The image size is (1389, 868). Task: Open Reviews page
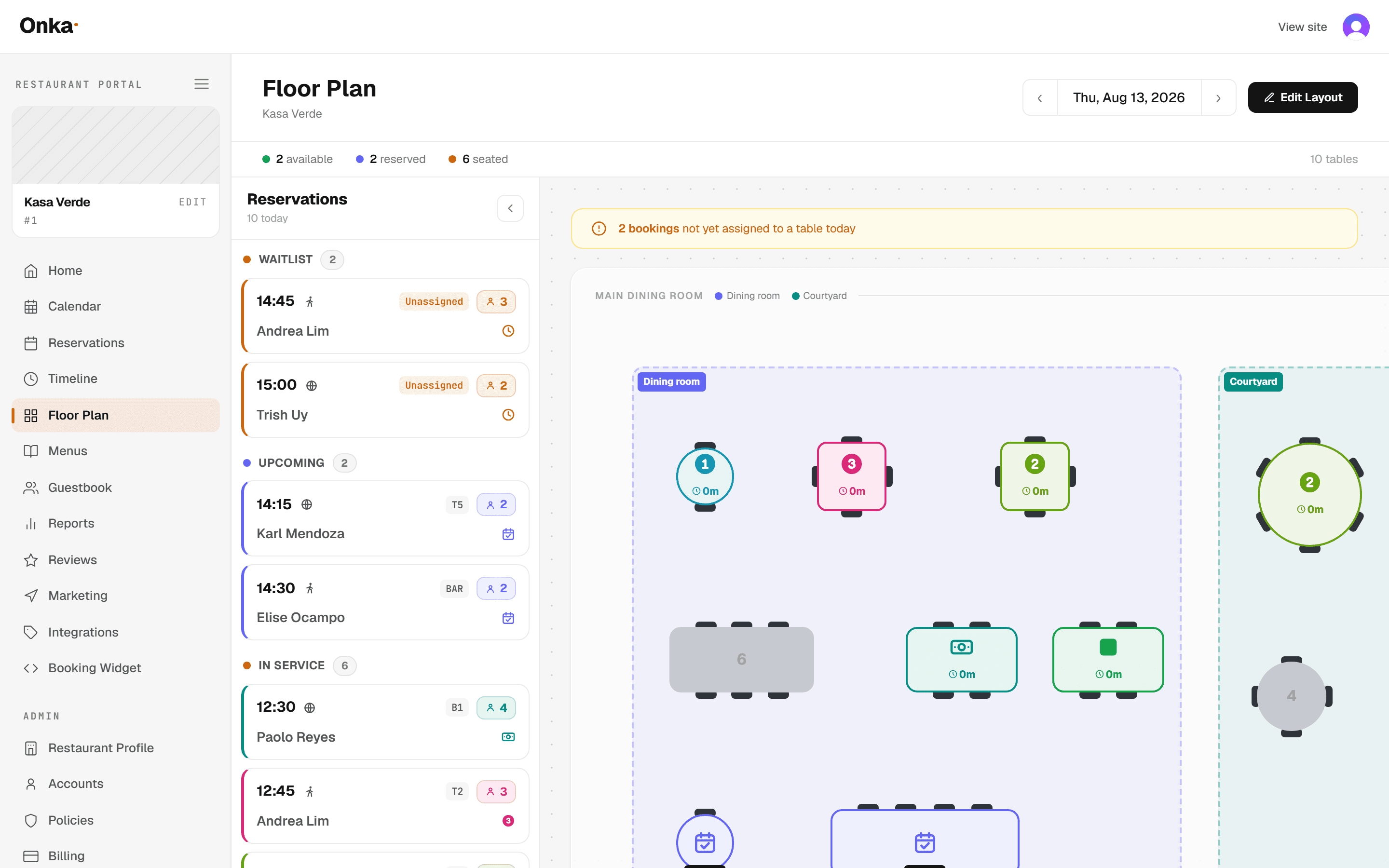tap(116, 560)
